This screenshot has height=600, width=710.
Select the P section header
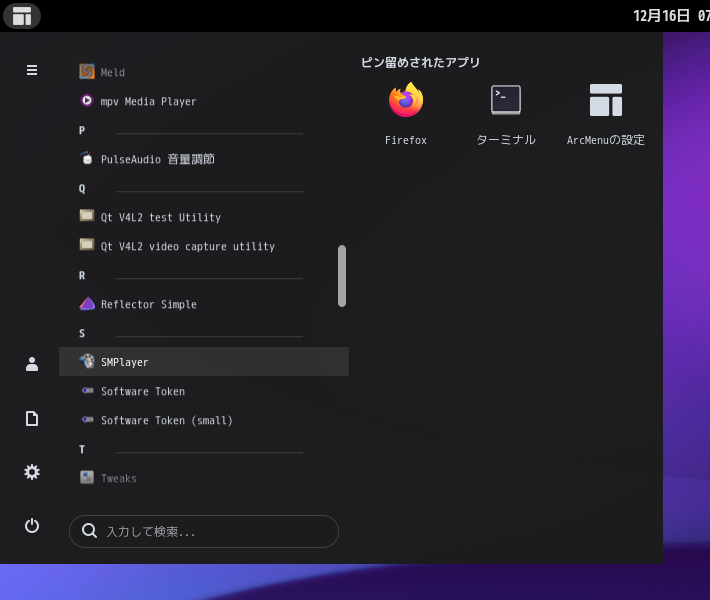pos(82,130)
